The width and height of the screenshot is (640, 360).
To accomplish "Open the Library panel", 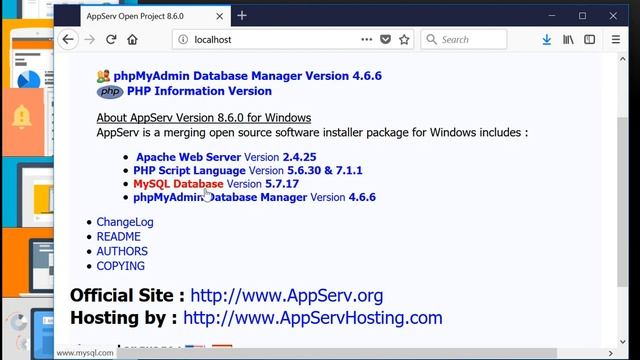I will pyautogui.click(x=568, y=40).
